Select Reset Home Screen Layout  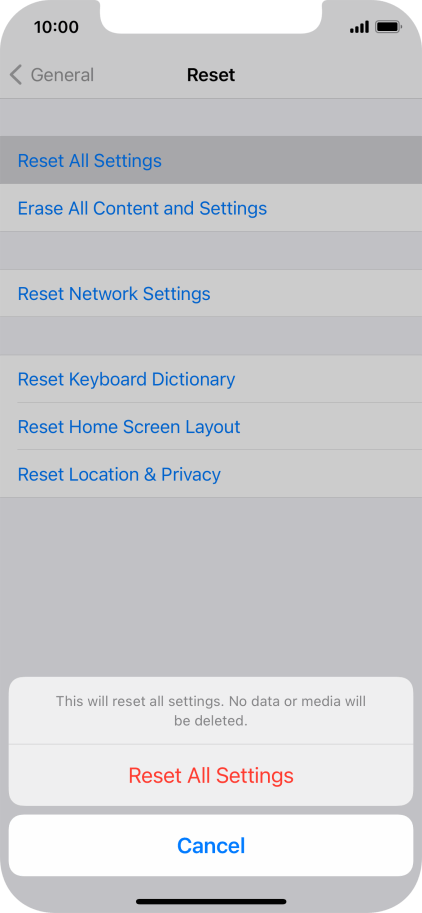point(211,427)
